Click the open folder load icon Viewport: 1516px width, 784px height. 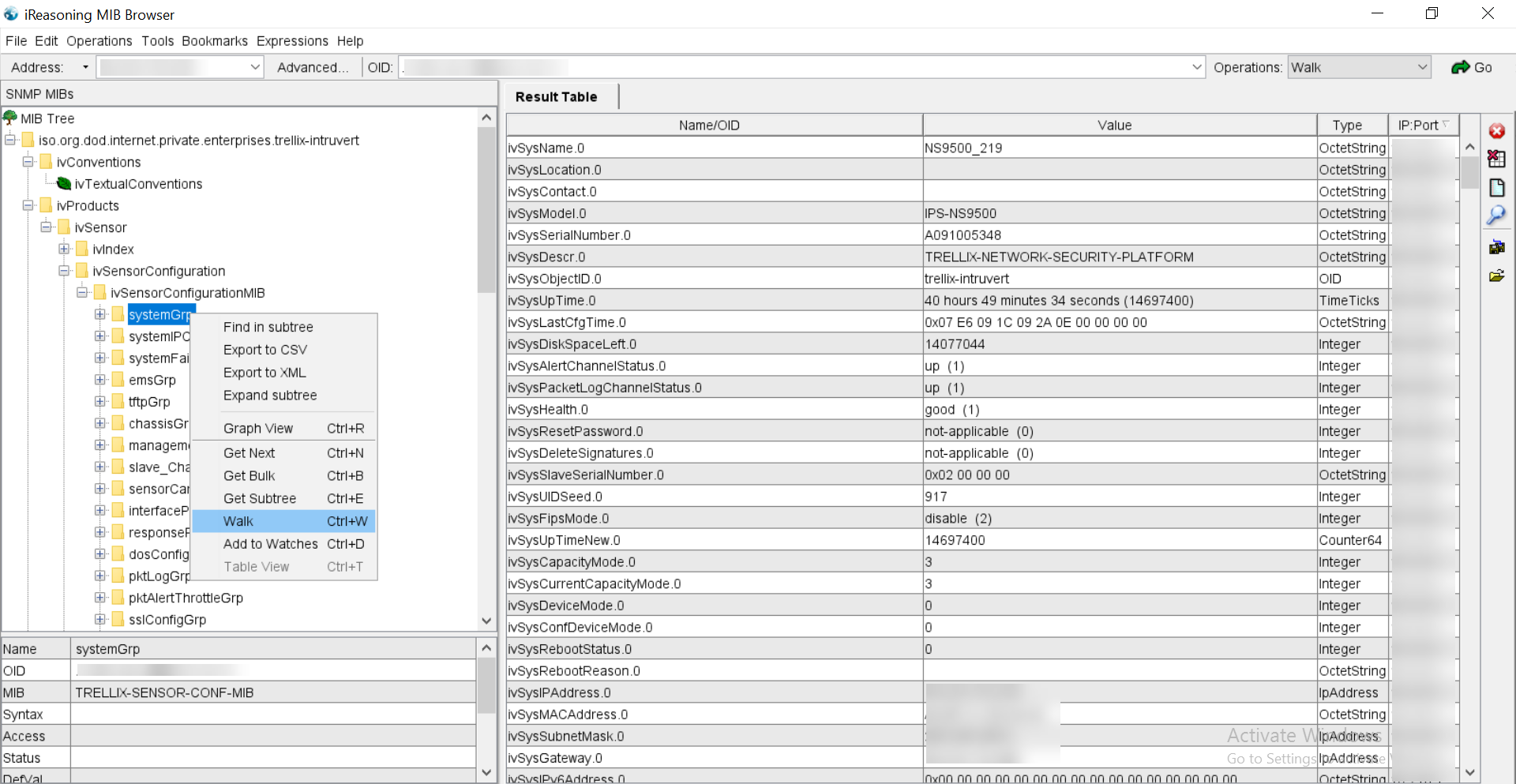(1496, 276)
